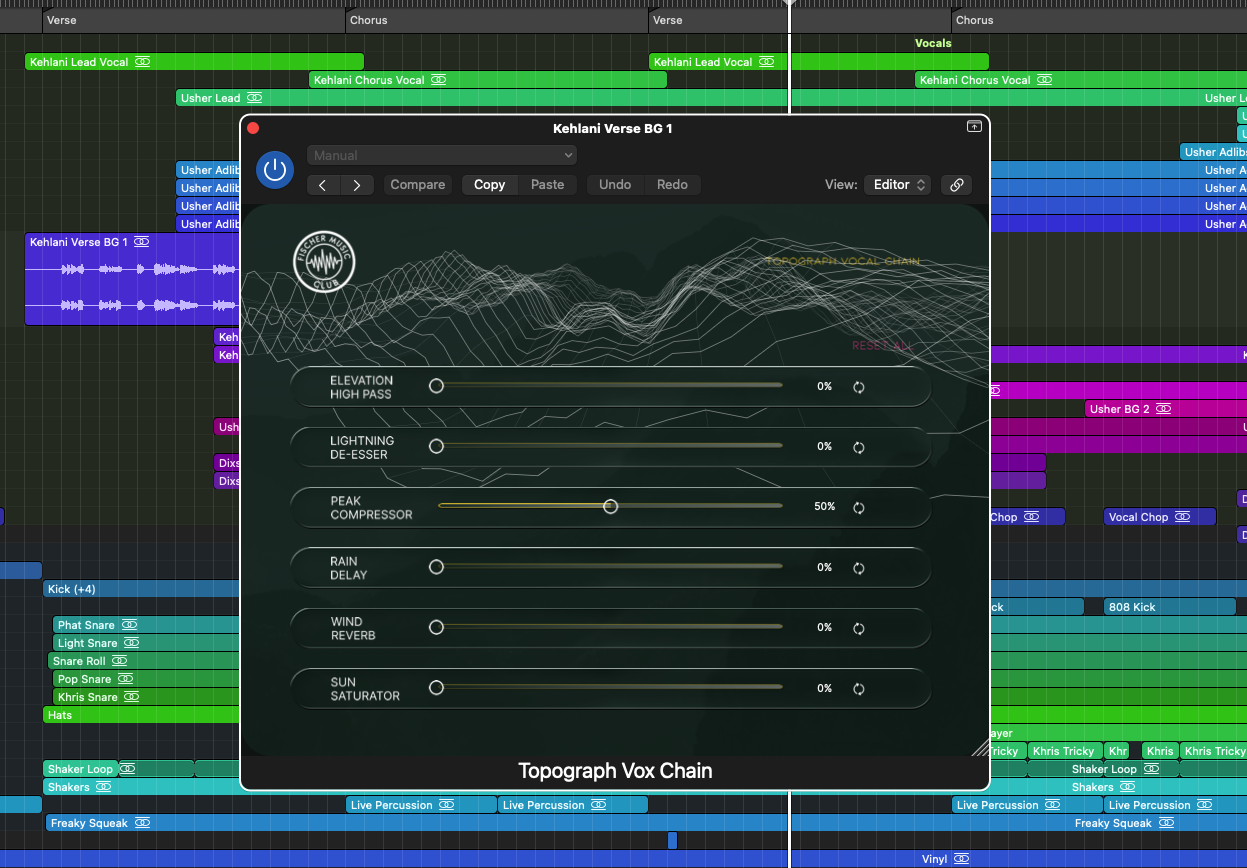The image size is (1247, 868).
Task: Click the Peak Compressor 50% value
Action: [x=824, y=507]
